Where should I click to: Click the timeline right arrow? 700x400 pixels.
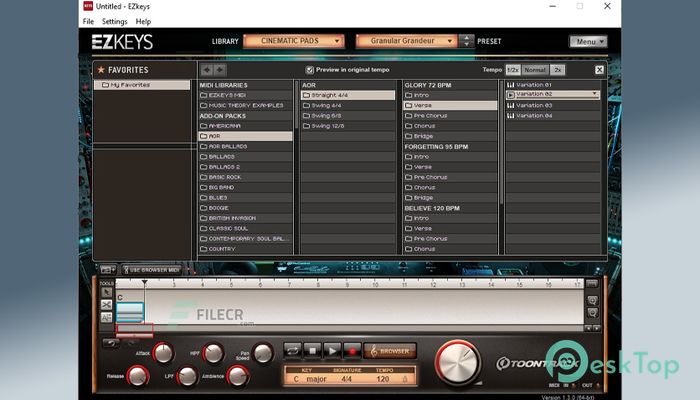pos(596,328)
